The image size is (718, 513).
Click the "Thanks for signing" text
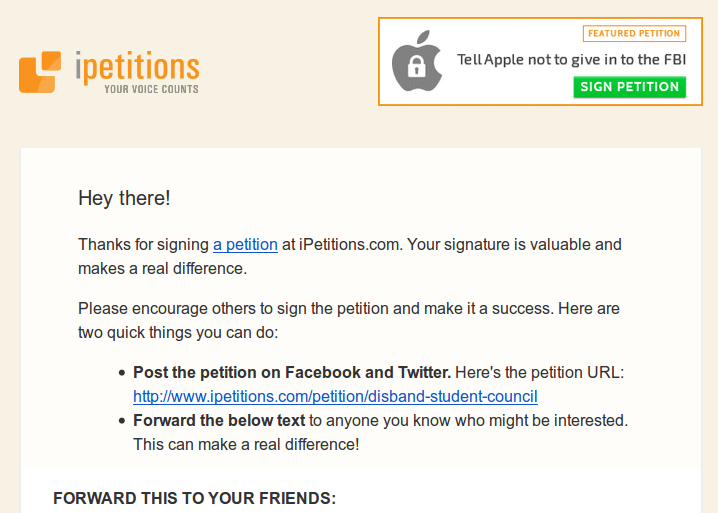click(143, 245)
